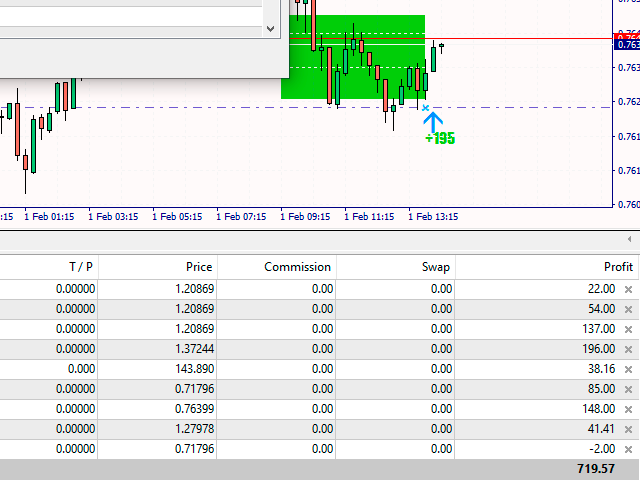Image resolution: width=640 pixels, height=480 pixels.
Task: Close the trade with 85.00 profit
Action: coord(628,390)
